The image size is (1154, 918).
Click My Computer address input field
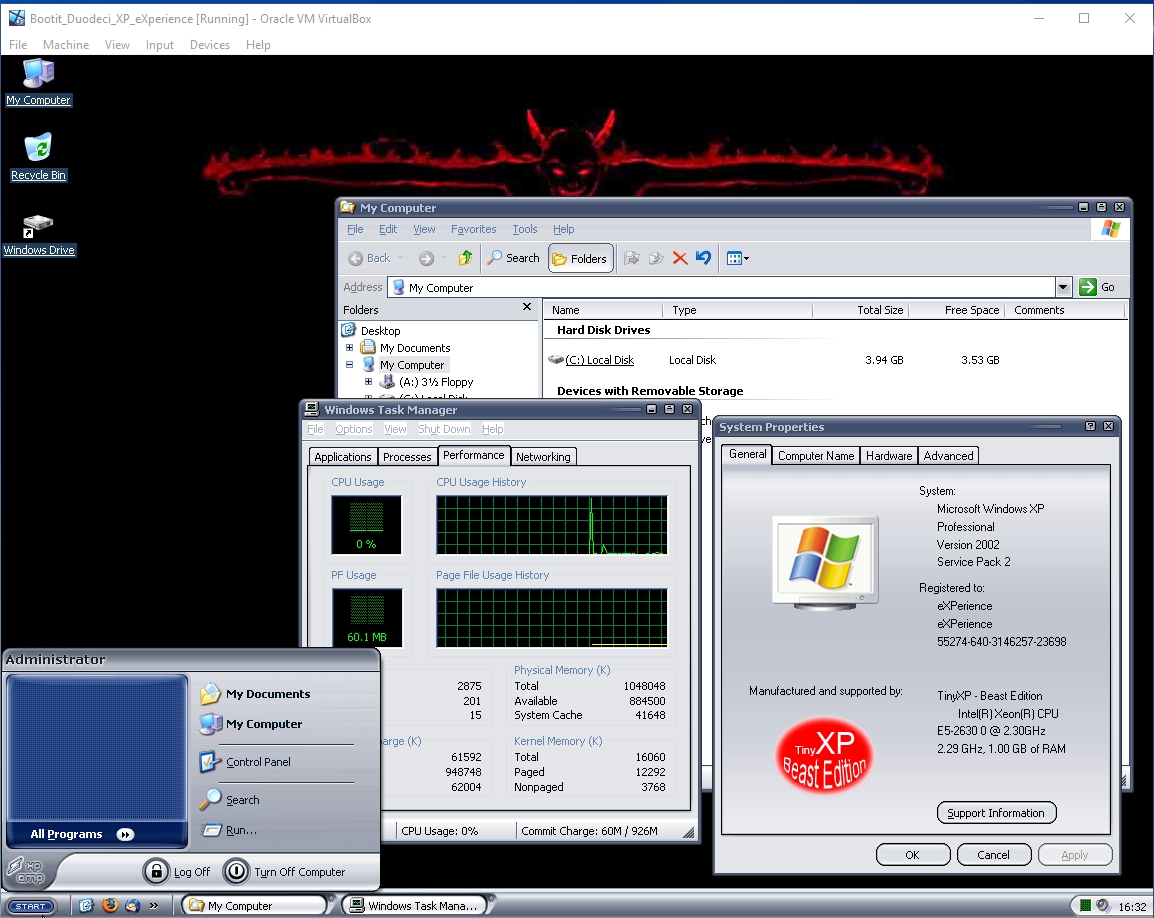point(721,287)
